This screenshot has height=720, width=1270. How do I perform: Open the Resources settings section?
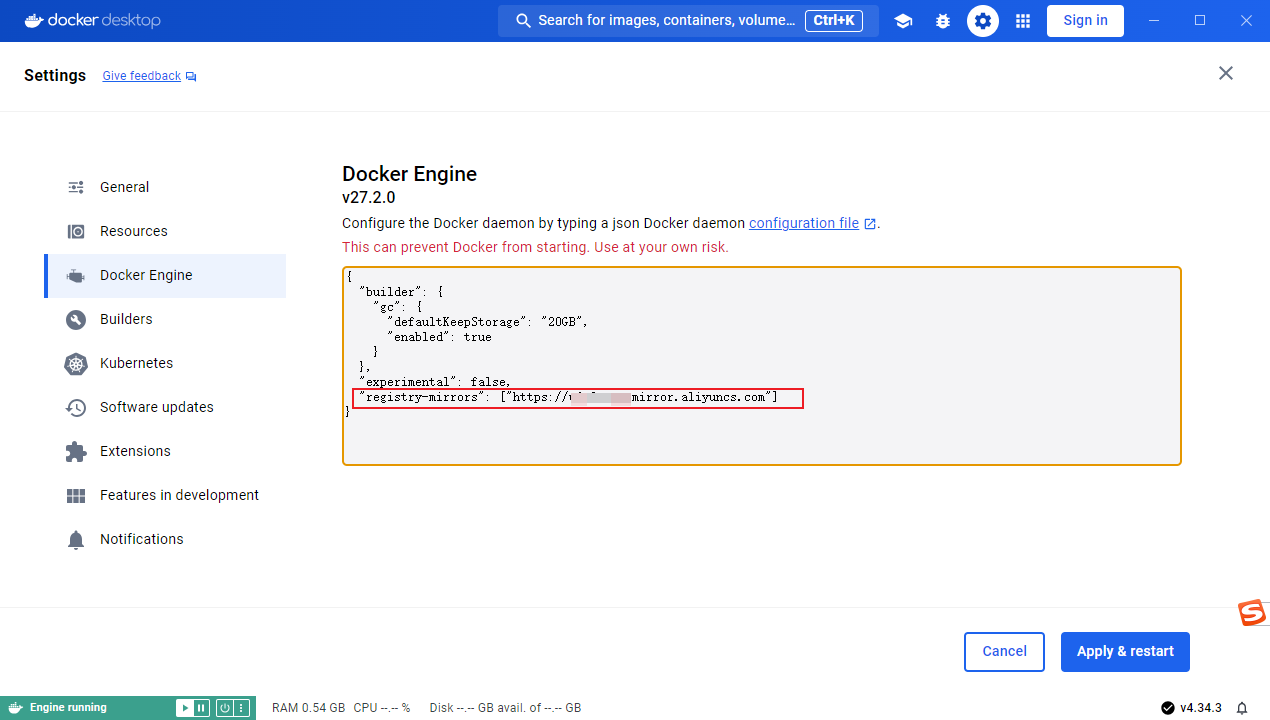click(165, 231)
